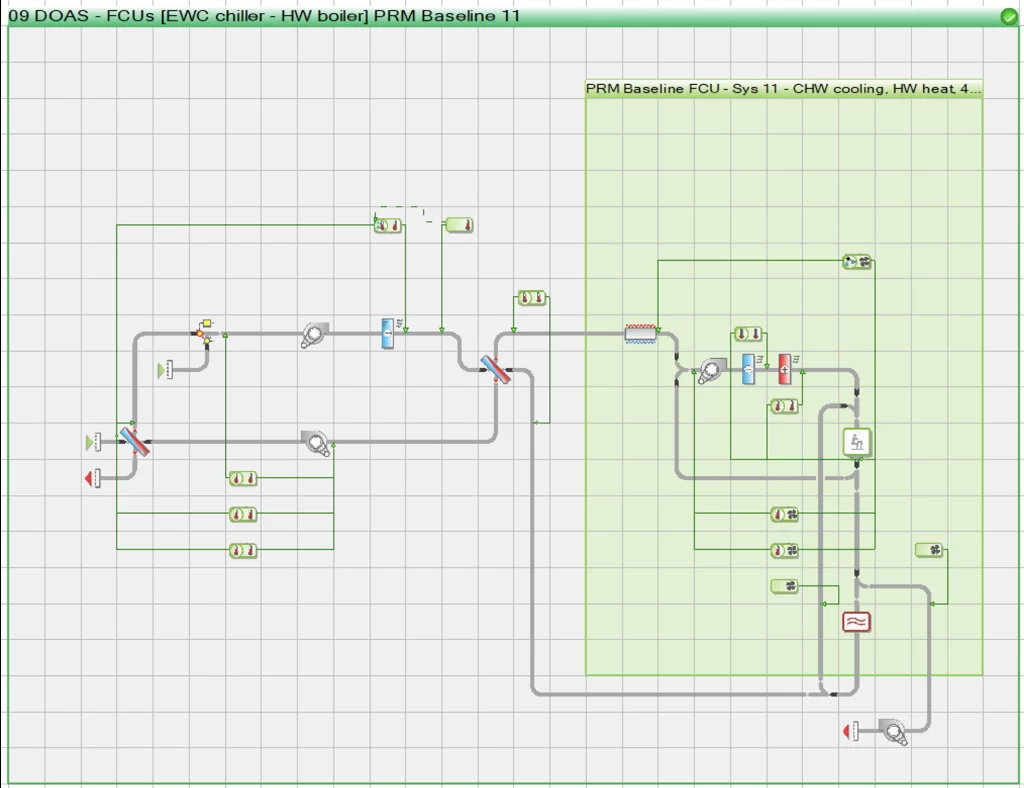Viewport: 1024px width, 788px height.
Task: Open the lowest of three stacked DOAS controllers
Action: [x=243, y=550]
